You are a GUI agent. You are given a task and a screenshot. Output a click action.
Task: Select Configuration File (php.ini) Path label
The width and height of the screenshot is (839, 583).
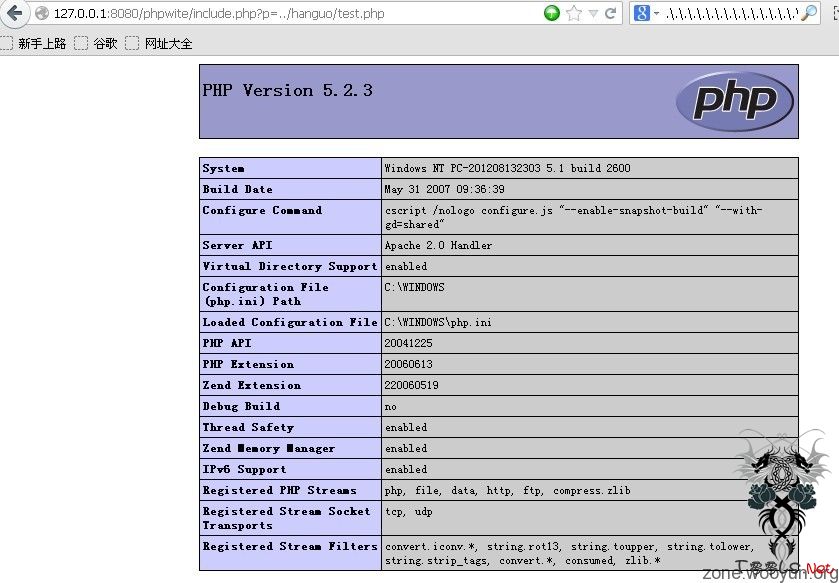pyautogui.click(x=265, y=294)
